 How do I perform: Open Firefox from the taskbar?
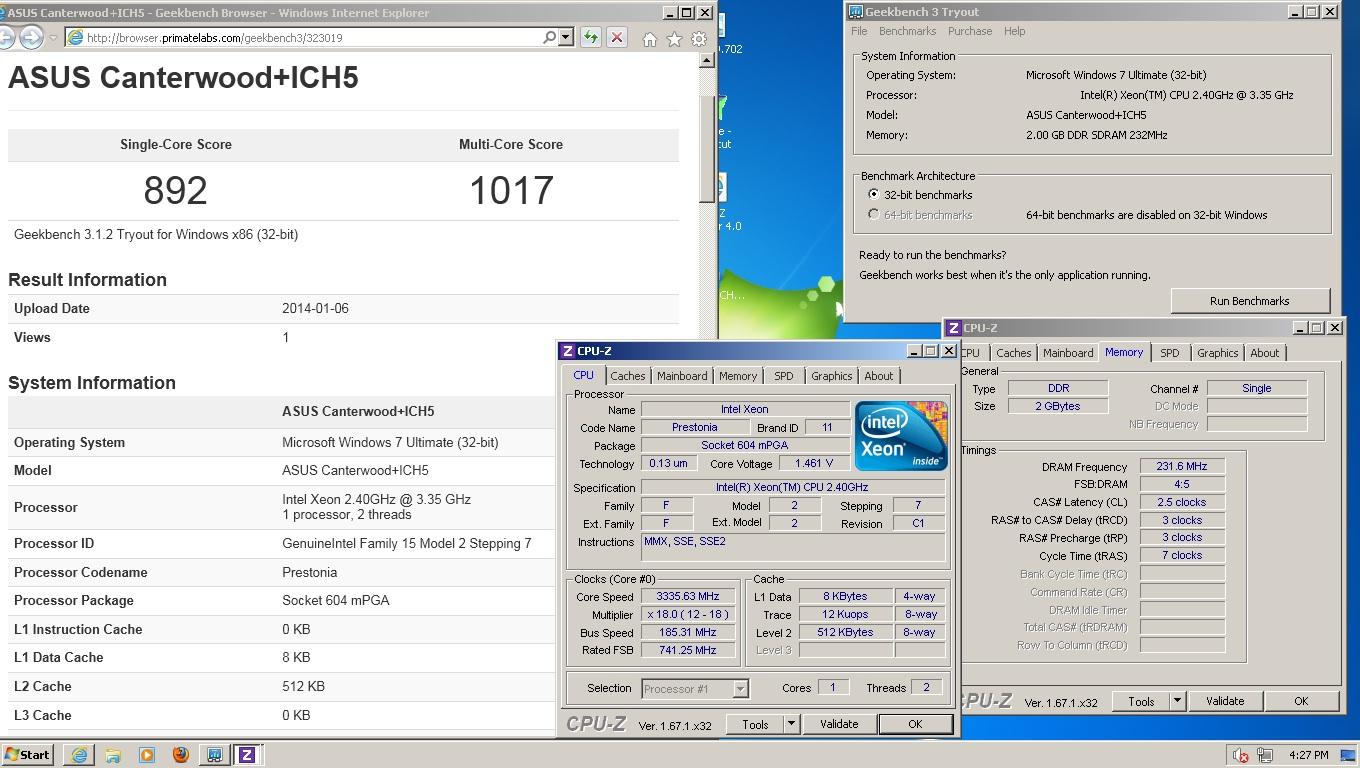point(180,755)
